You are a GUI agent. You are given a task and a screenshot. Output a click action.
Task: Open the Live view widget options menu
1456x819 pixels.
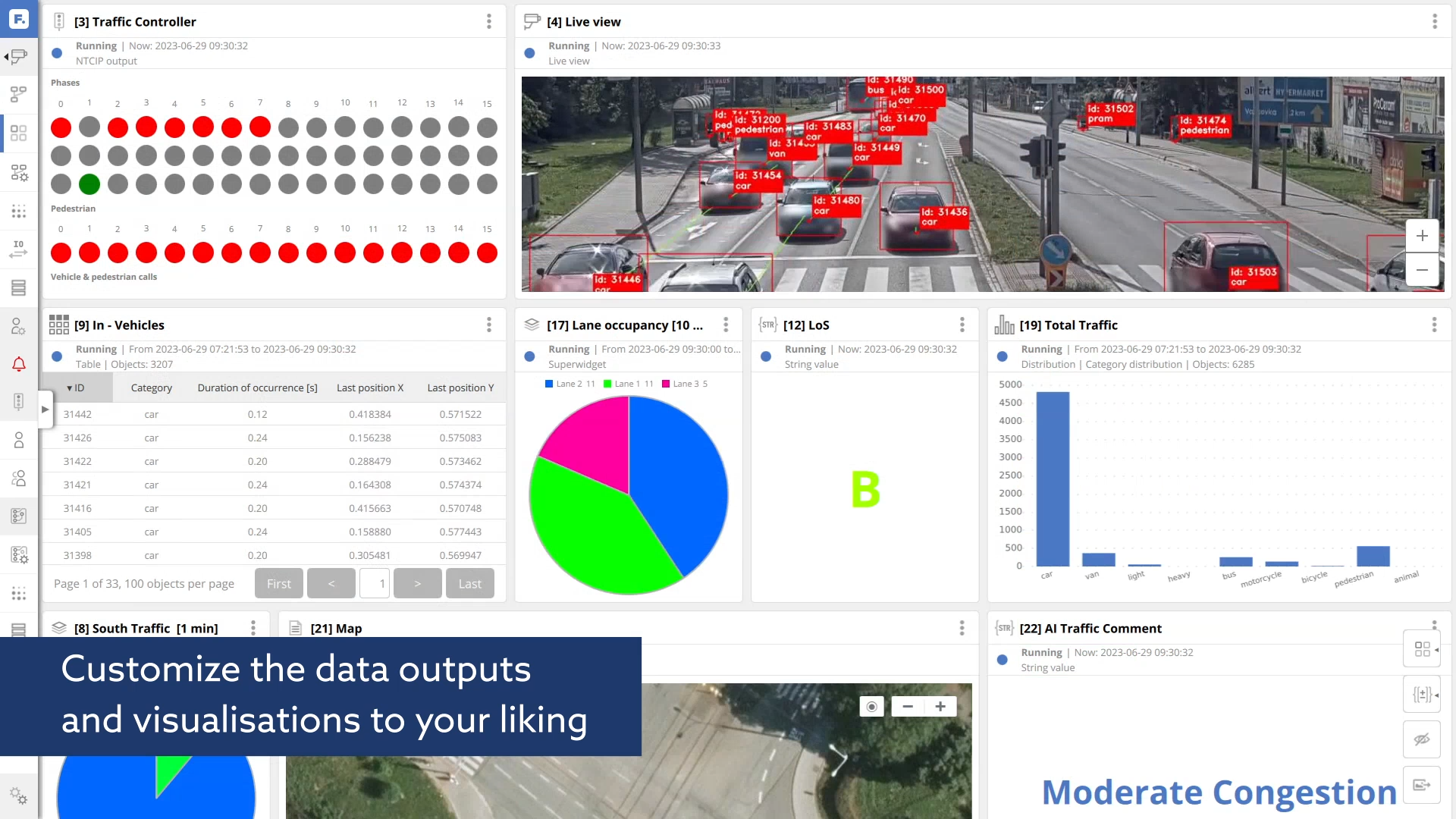point(1434,21)
